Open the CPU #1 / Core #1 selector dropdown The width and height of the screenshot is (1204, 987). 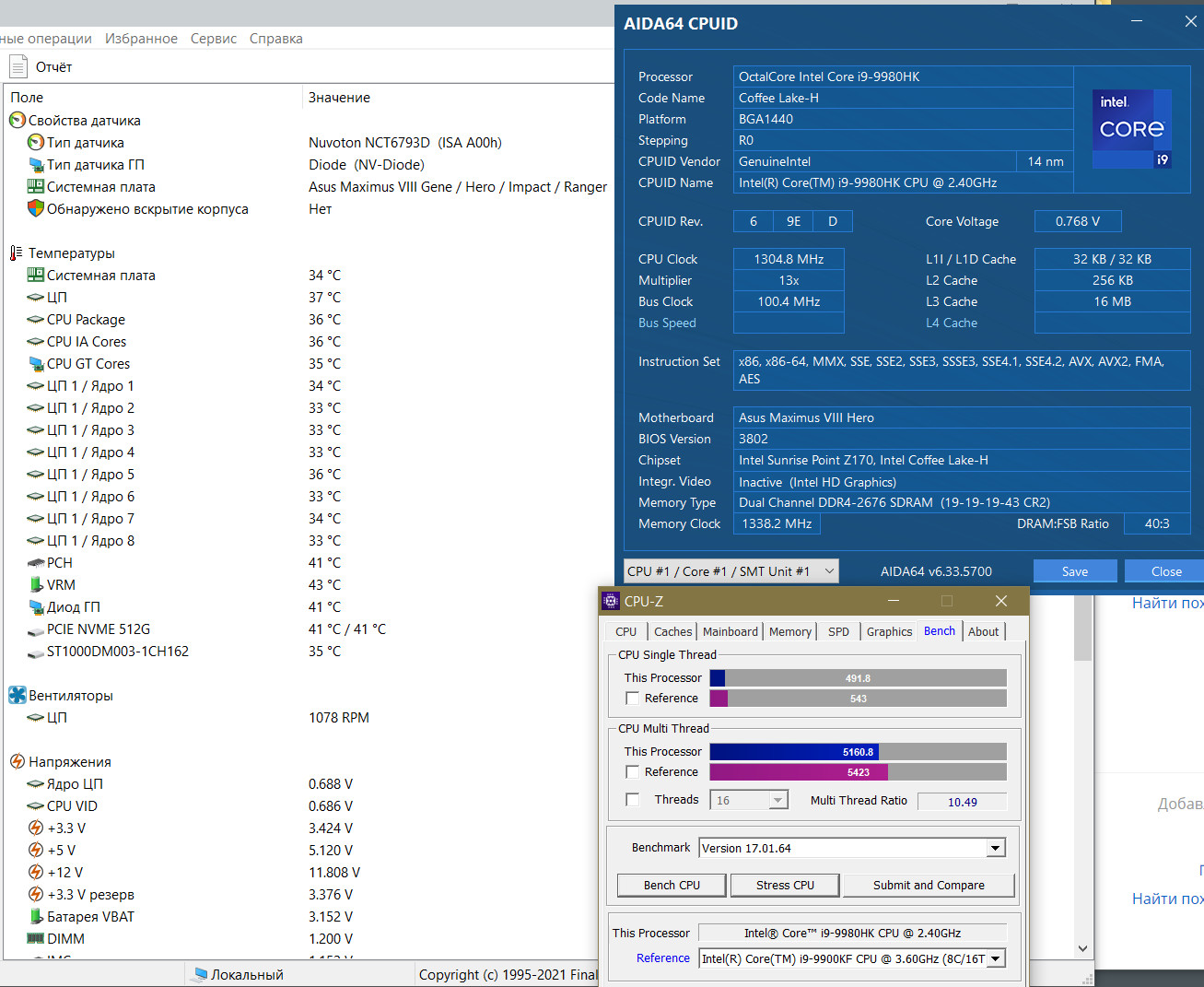coord(731,571)
